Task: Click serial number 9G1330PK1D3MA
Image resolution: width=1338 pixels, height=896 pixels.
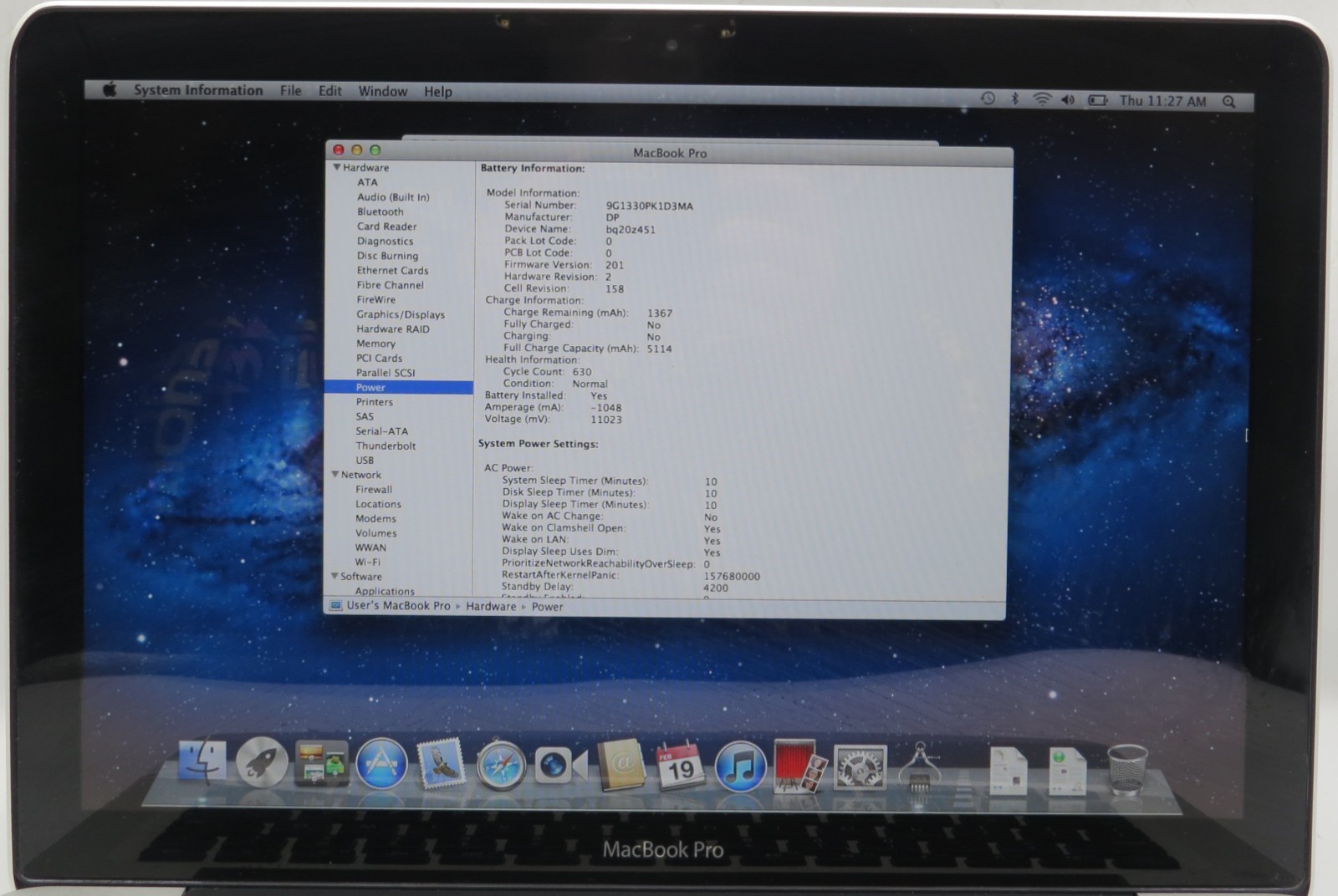Action: [x=650, y=206]
